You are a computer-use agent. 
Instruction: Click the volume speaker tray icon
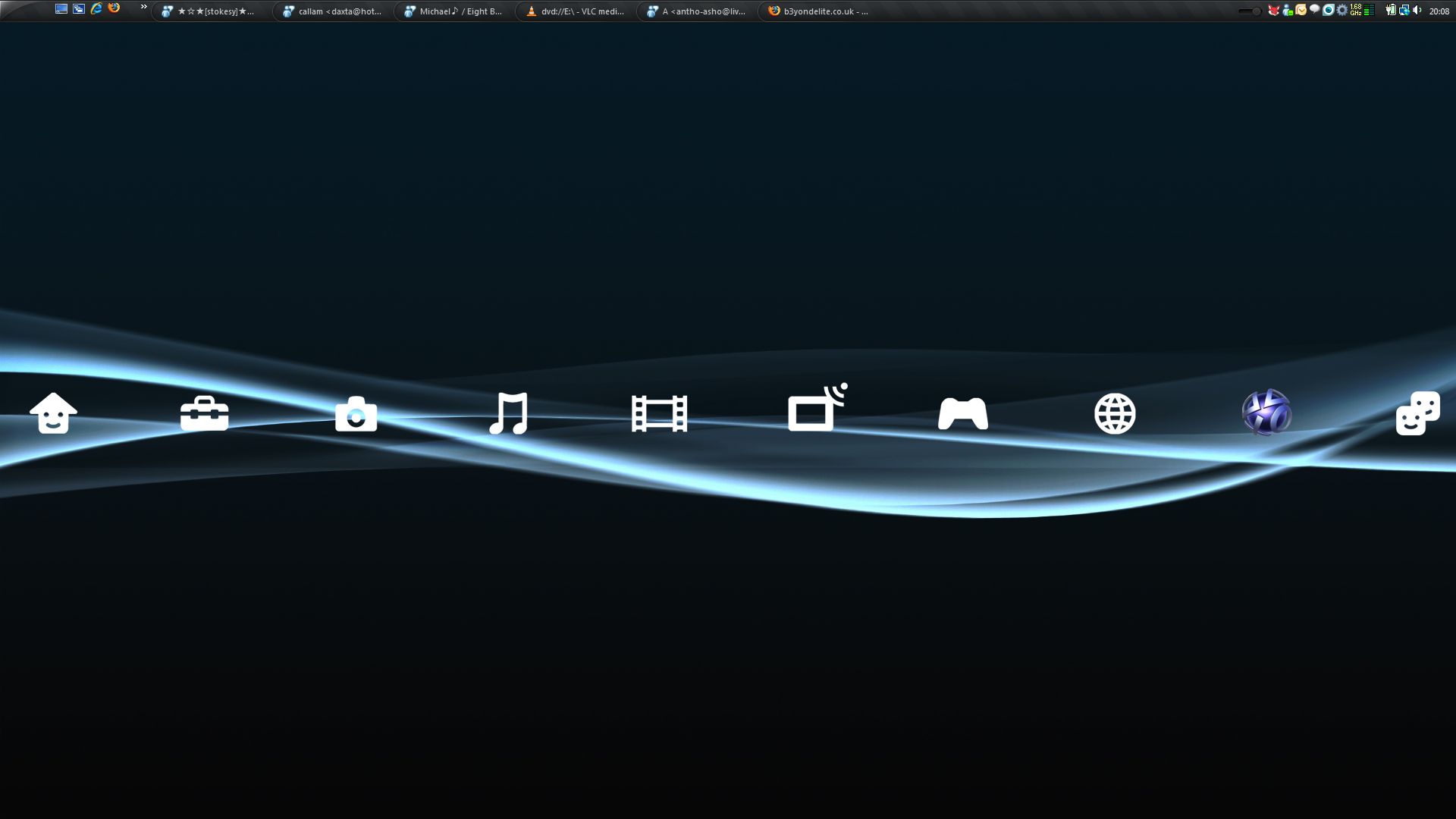click(1417, 11)
